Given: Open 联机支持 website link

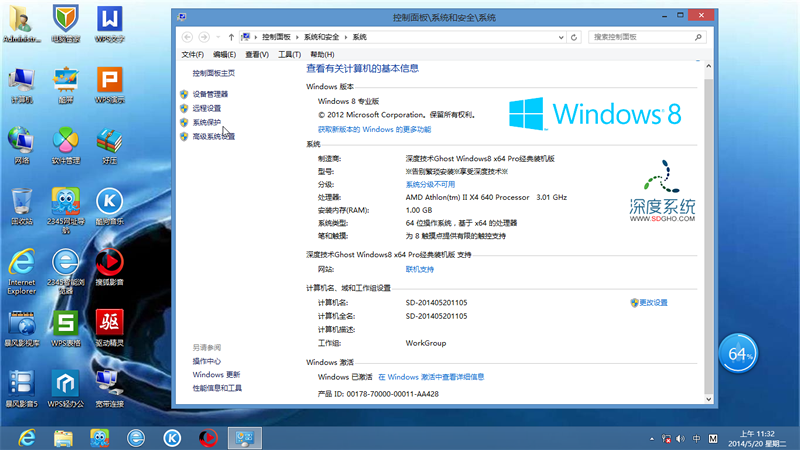Looking at the screenshot, I should pos(419,269).
